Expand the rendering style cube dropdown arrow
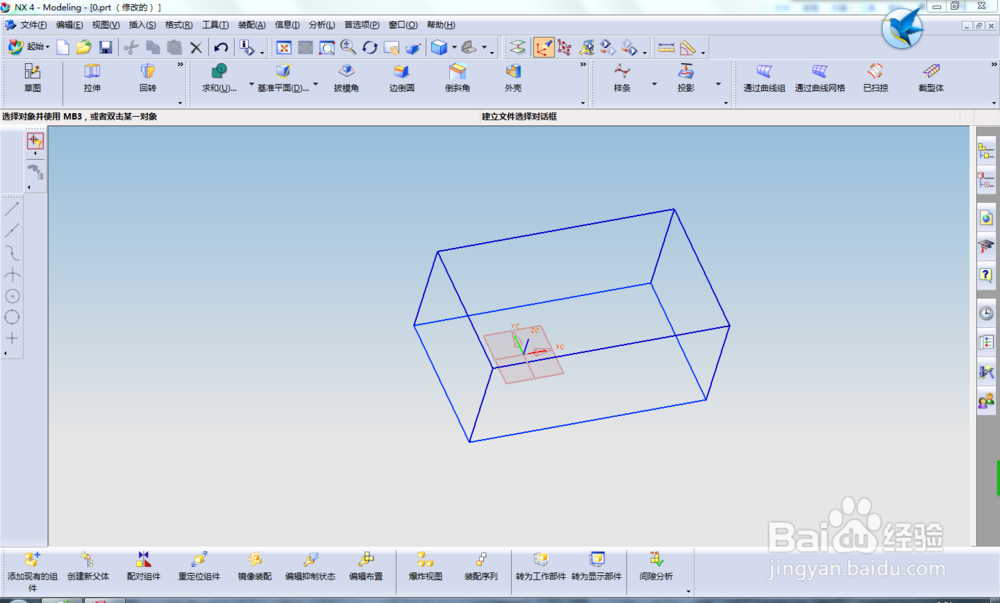The image size is (1000, 603). point(454,48)
